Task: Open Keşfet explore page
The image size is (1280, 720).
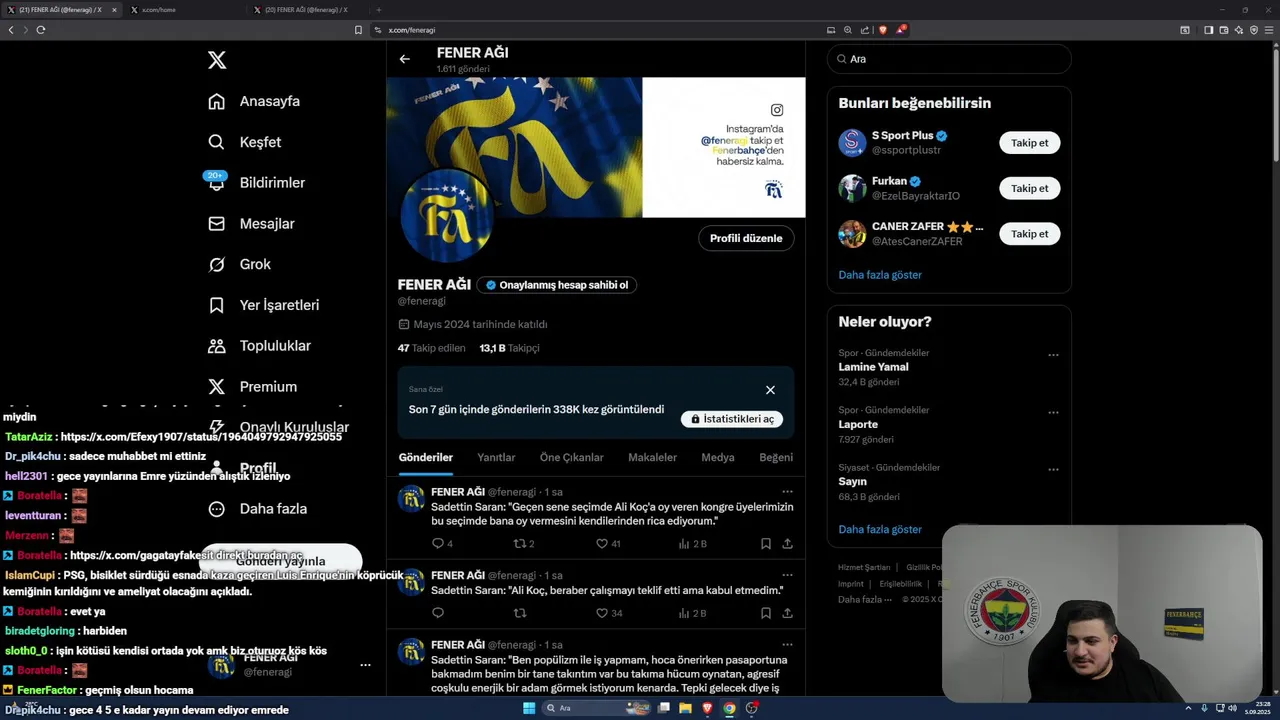Action: pos(245,142)
